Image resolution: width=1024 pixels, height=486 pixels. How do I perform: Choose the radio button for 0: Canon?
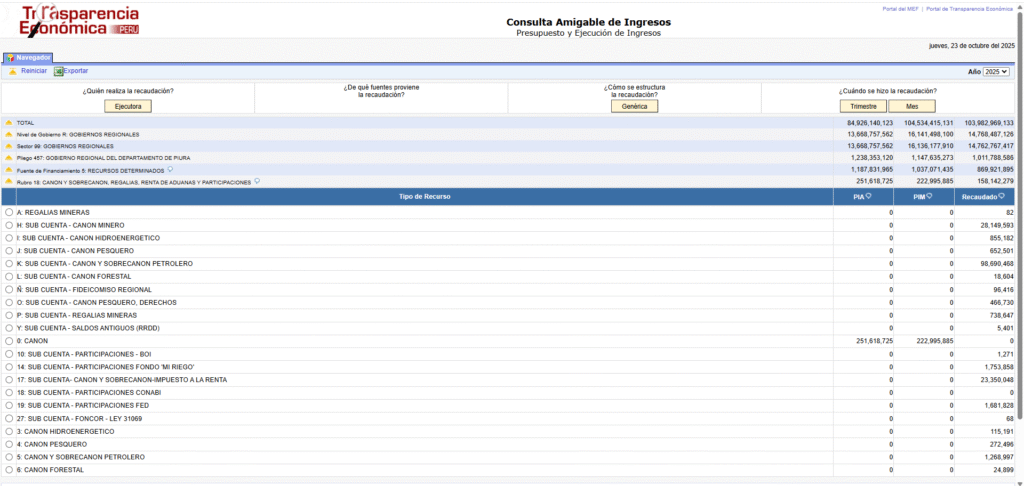coord(9,341)
